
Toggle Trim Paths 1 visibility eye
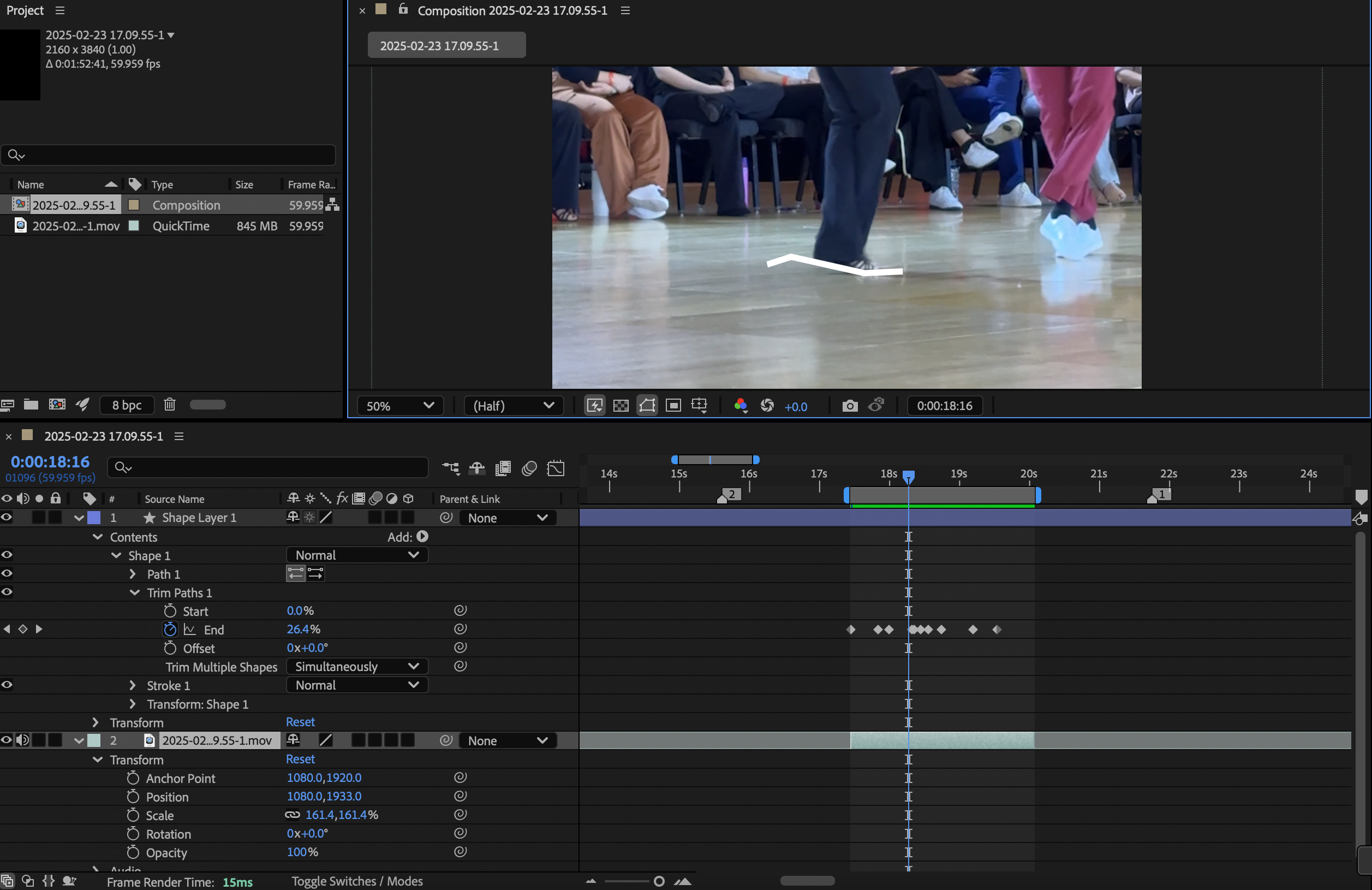7,592
